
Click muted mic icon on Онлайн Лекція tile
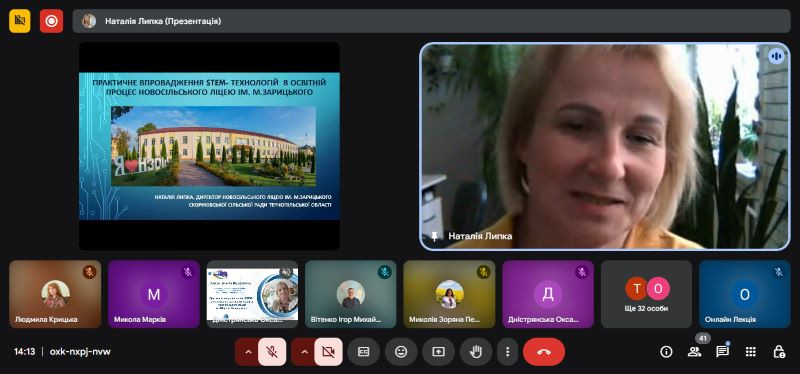tap(779, 272)
